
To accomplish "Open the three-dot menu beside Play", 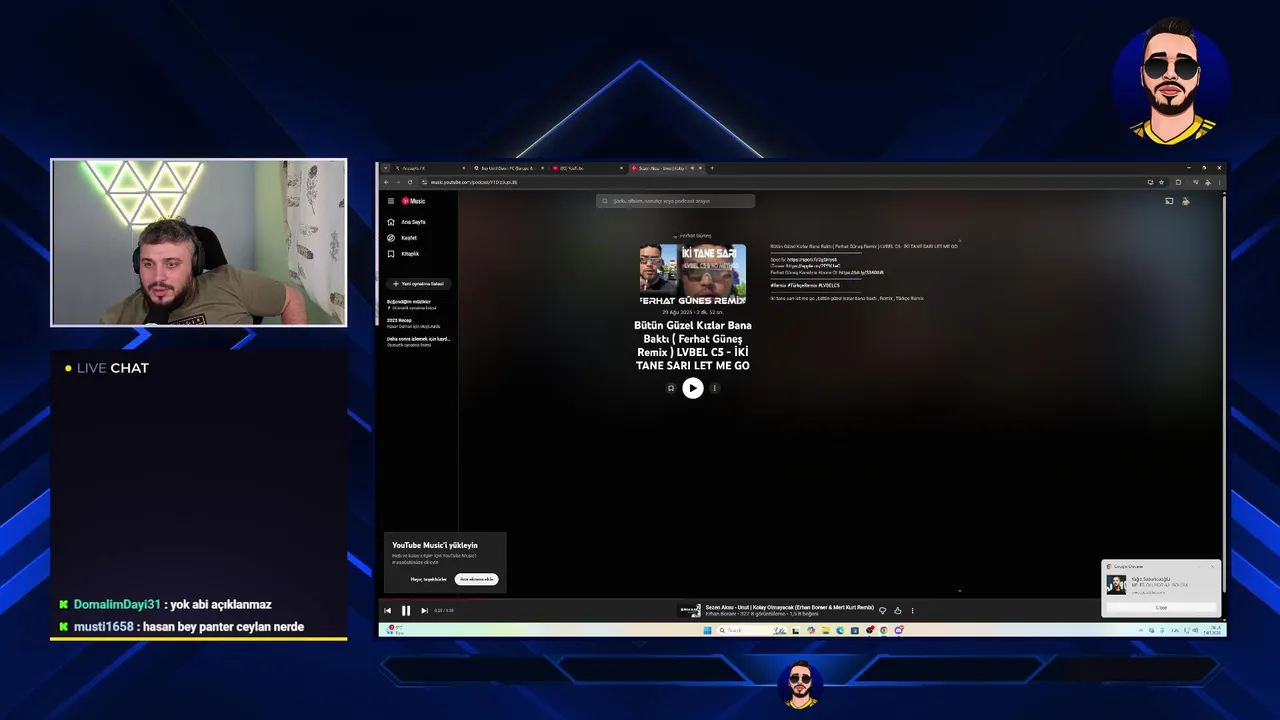I will (x=714, y=388).
